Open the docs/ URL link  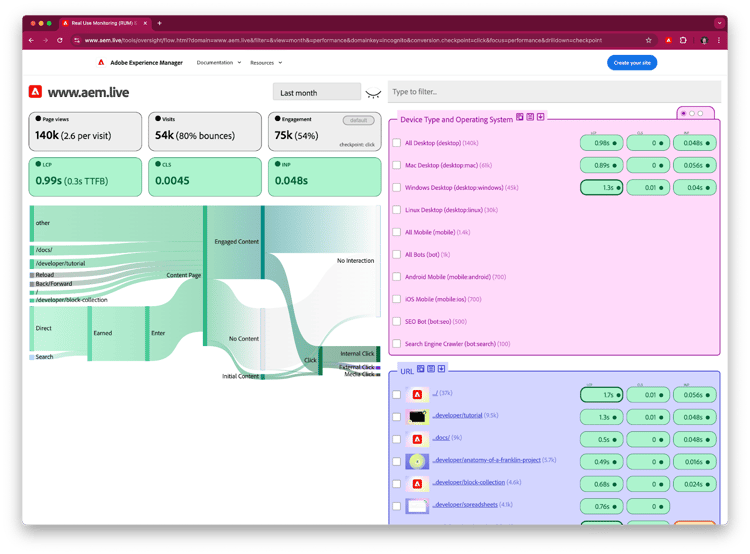coord(441,438)
